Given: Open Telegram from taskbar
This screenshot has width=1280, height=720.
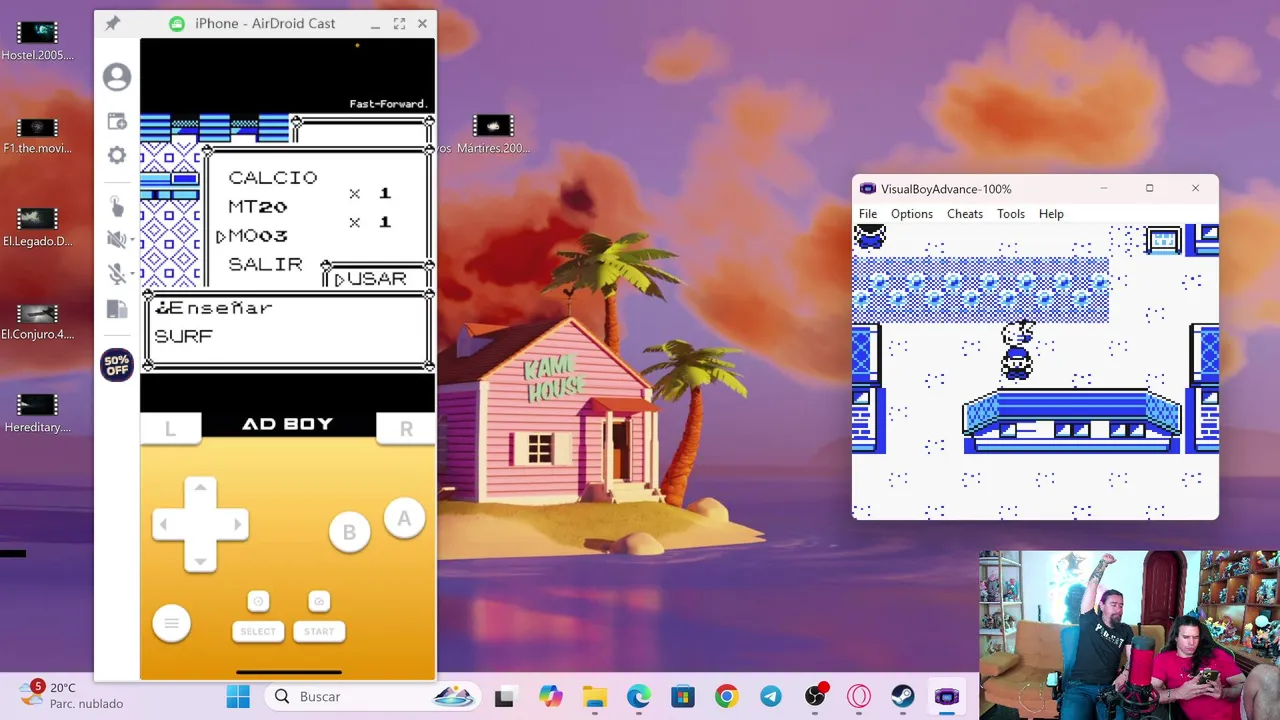Looking at the screenshot, I should pyautogui.click(x=771, y=697).
